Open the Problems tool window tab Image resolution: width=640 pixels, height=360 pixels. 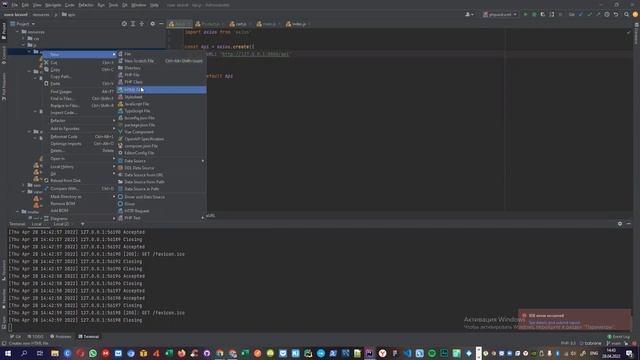61,336
